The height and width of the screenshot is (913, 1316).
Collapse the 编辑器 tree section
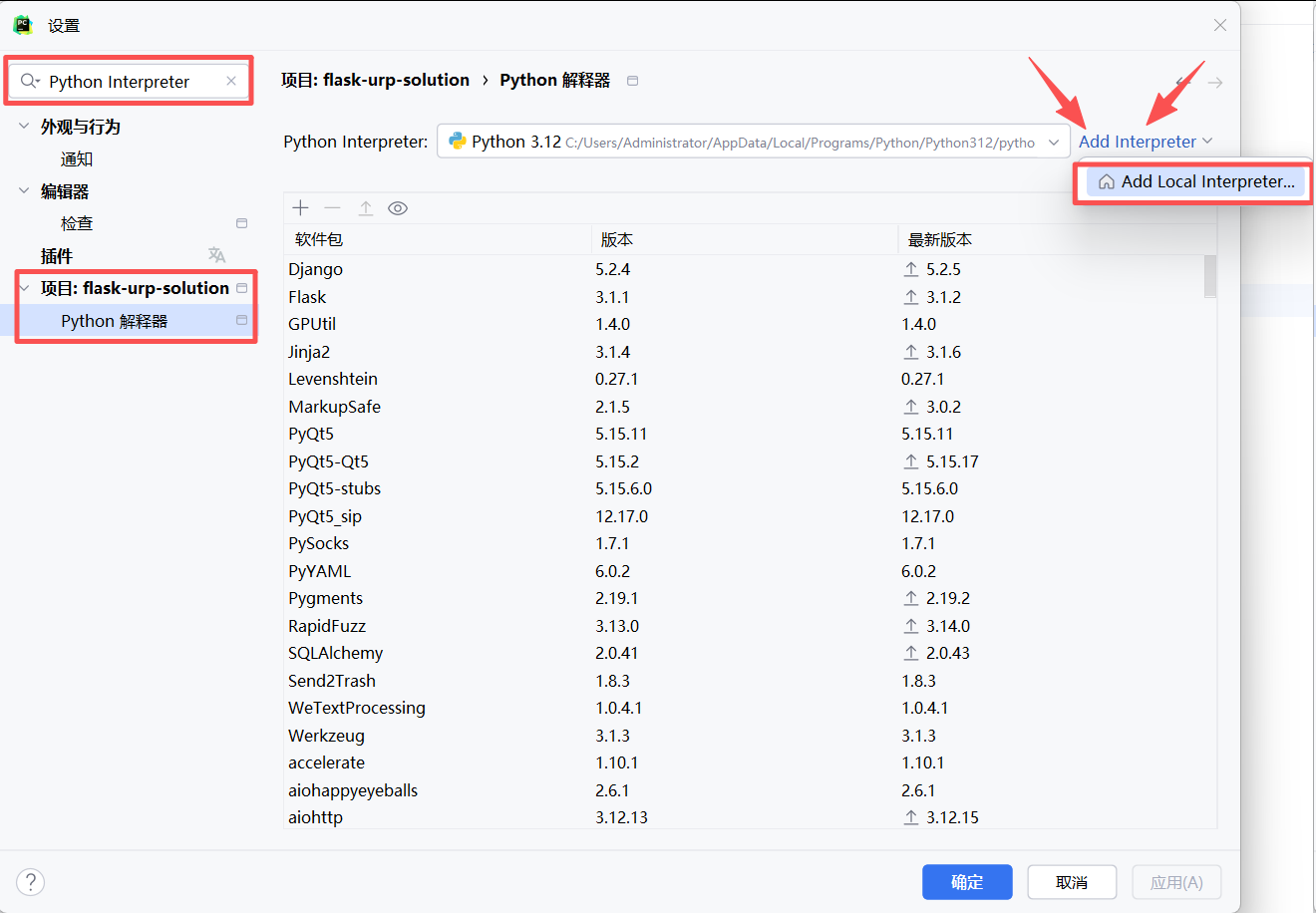pyautogui.click(x=24, y=191)
